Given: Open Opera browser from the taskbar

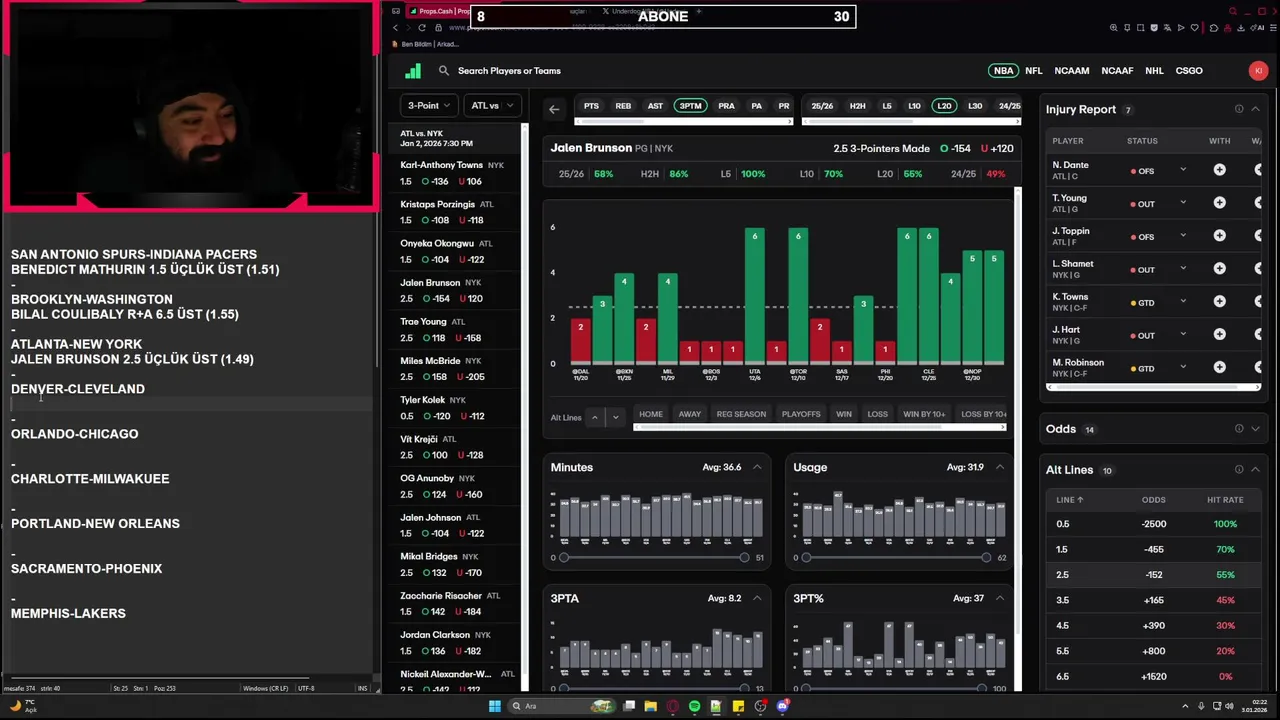Looking at the screenshot, I should [672, 706].
